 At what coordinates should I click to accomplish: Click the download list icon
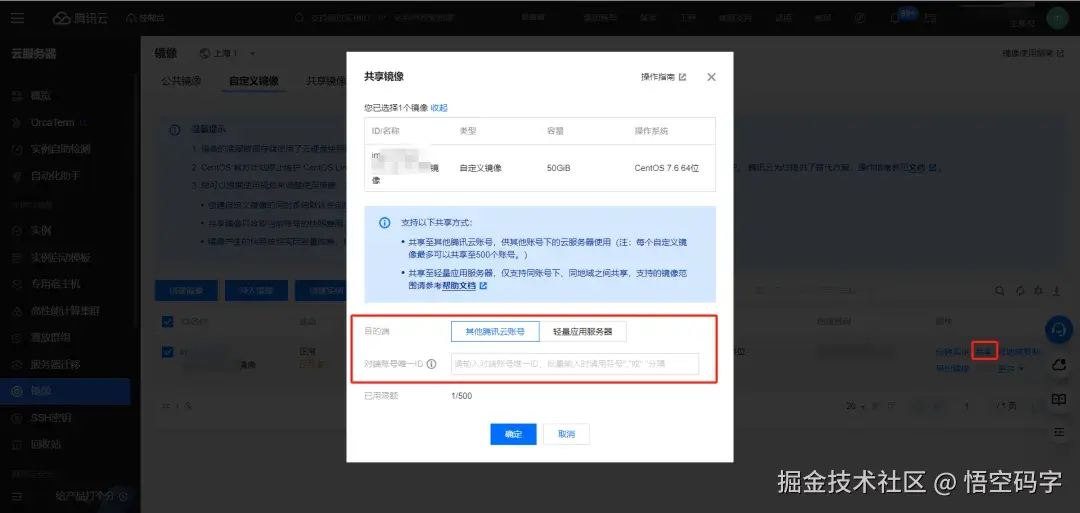tap(1057, 291)
